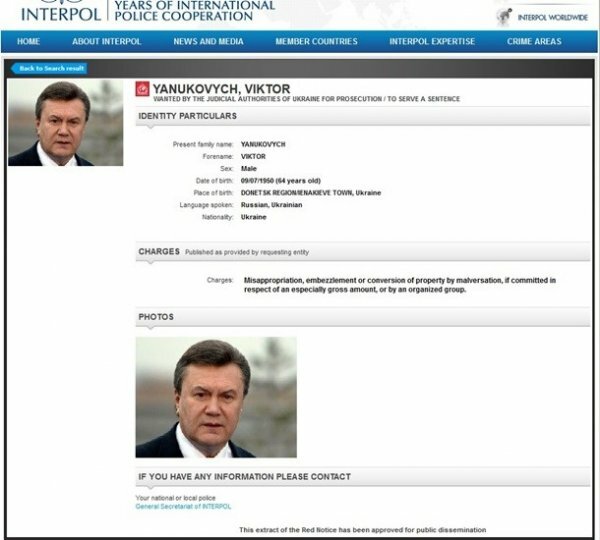The width and height of the screenshot is (600, 540).
Task: Click Back to Search result button
Action: pos(49,69)
